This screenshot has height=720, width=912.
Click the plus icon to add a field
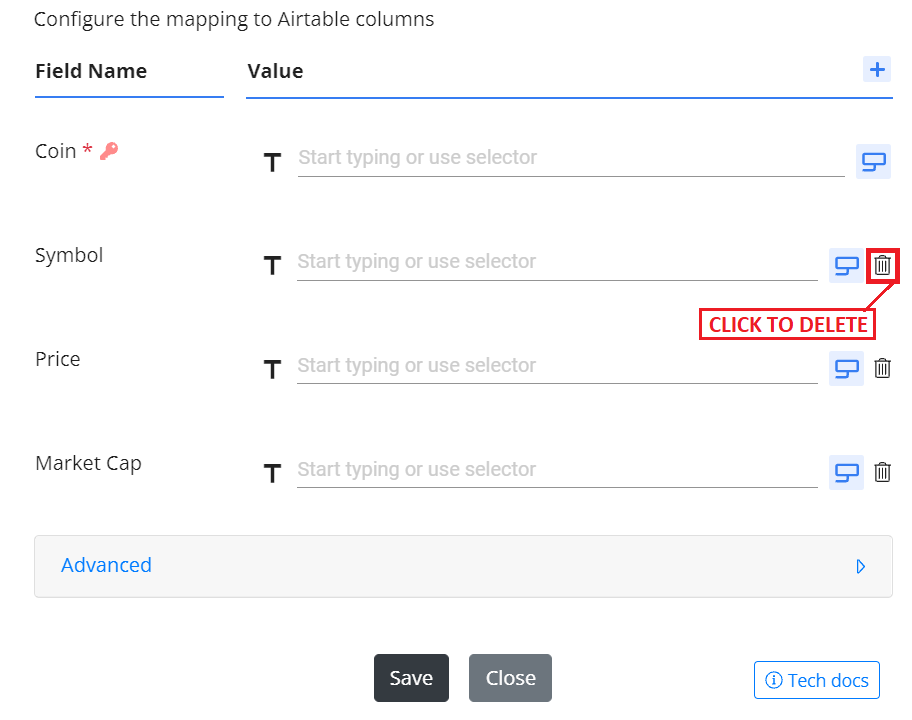tap(877, 70)
